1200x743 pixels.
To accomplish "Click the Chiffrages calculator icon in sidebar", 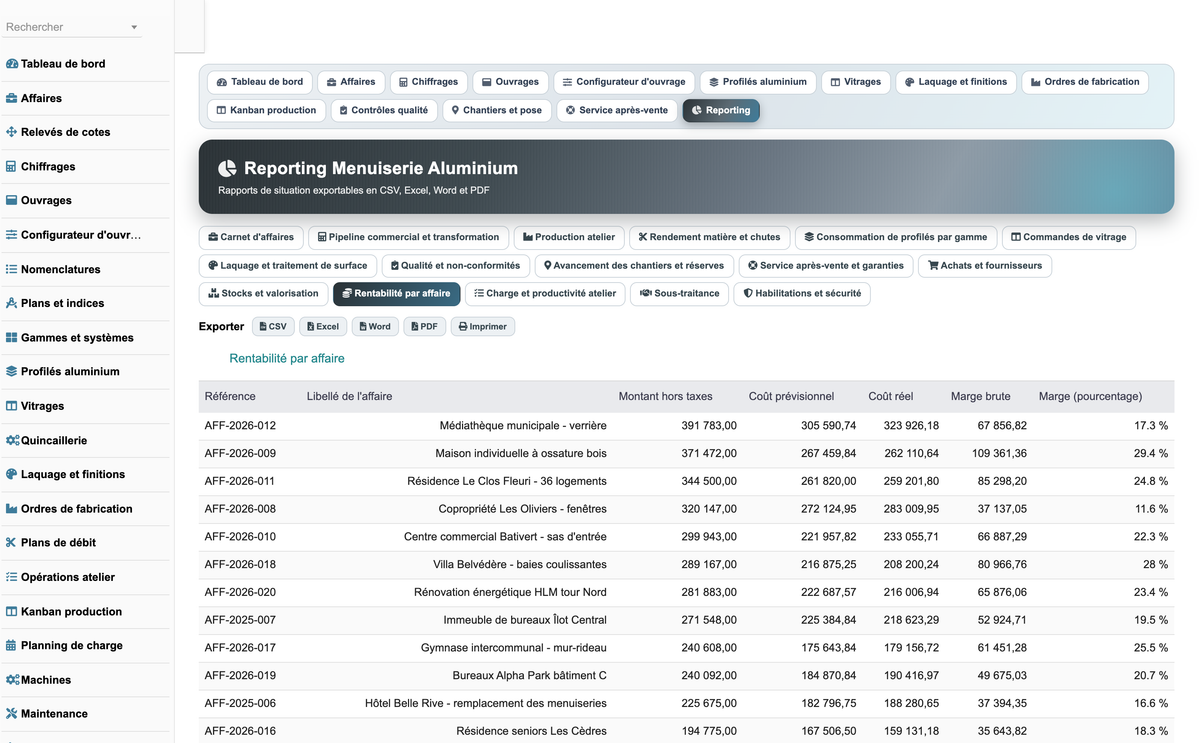I will (x=12, y=167).
